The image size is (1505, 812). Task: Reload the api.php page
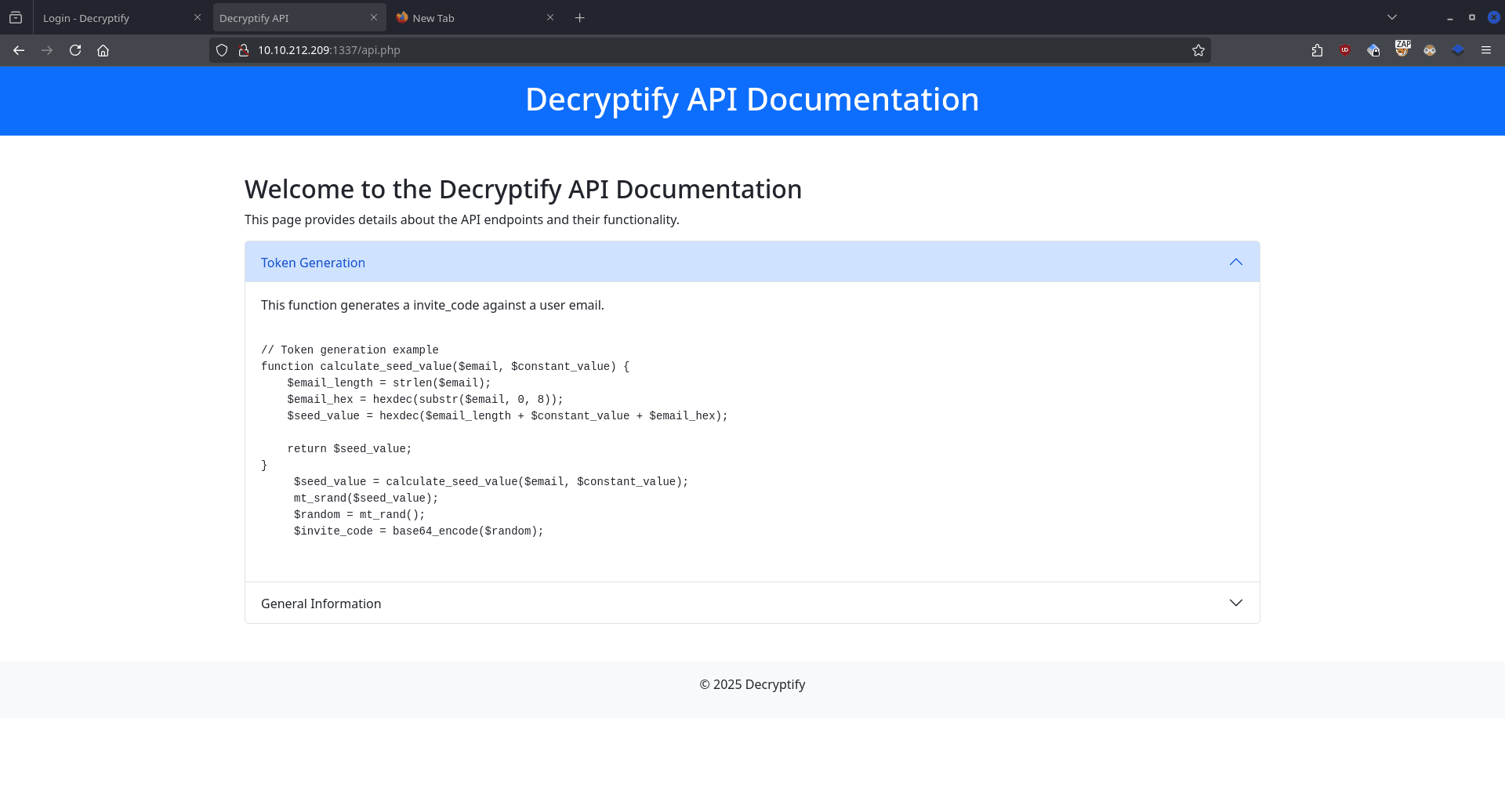coord(75,50)
